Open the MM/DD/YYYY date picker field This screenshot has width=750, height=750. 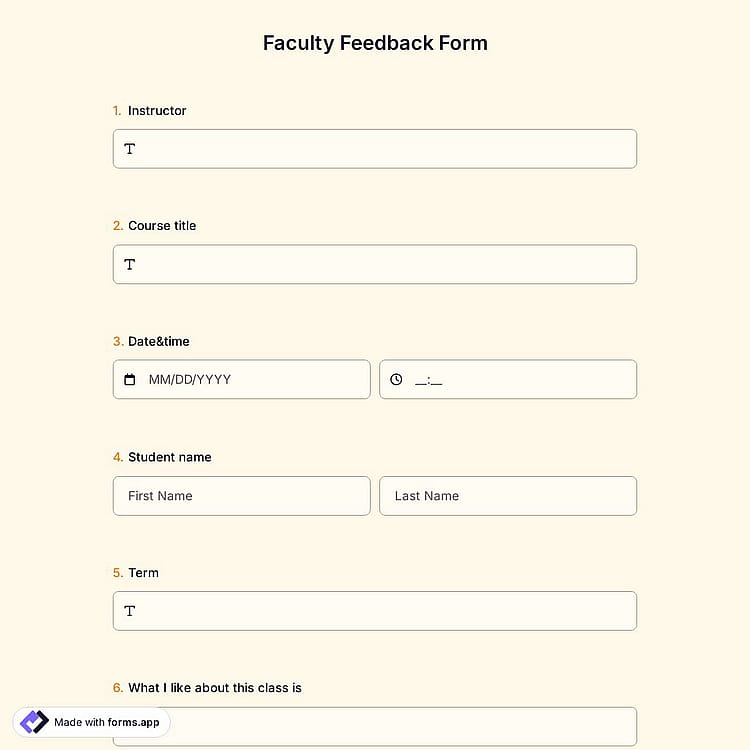coord(242,379)
